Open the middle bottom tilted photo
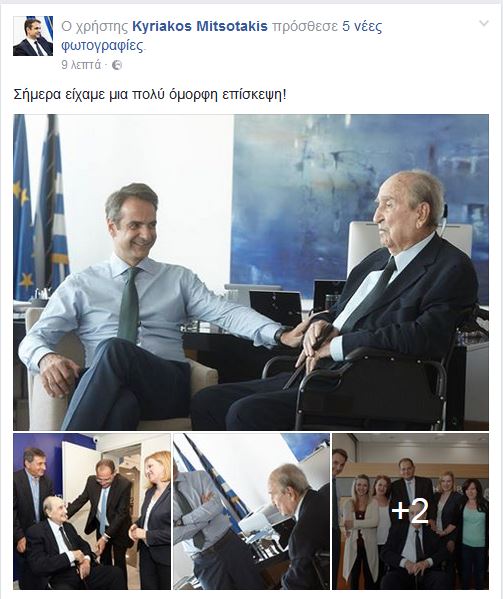Screen dimensions: 503x599 click(251, 511)
